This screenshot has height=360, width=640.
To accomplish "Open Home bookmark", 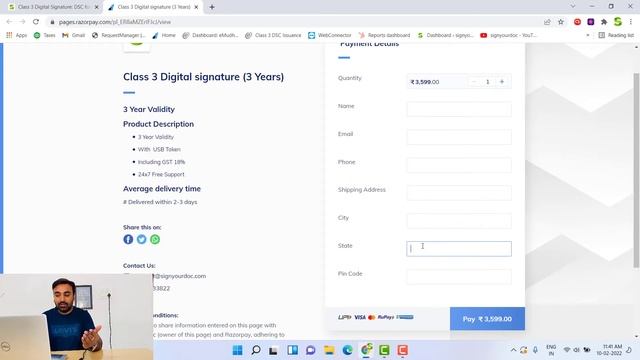I will click(x=164, y=36).
